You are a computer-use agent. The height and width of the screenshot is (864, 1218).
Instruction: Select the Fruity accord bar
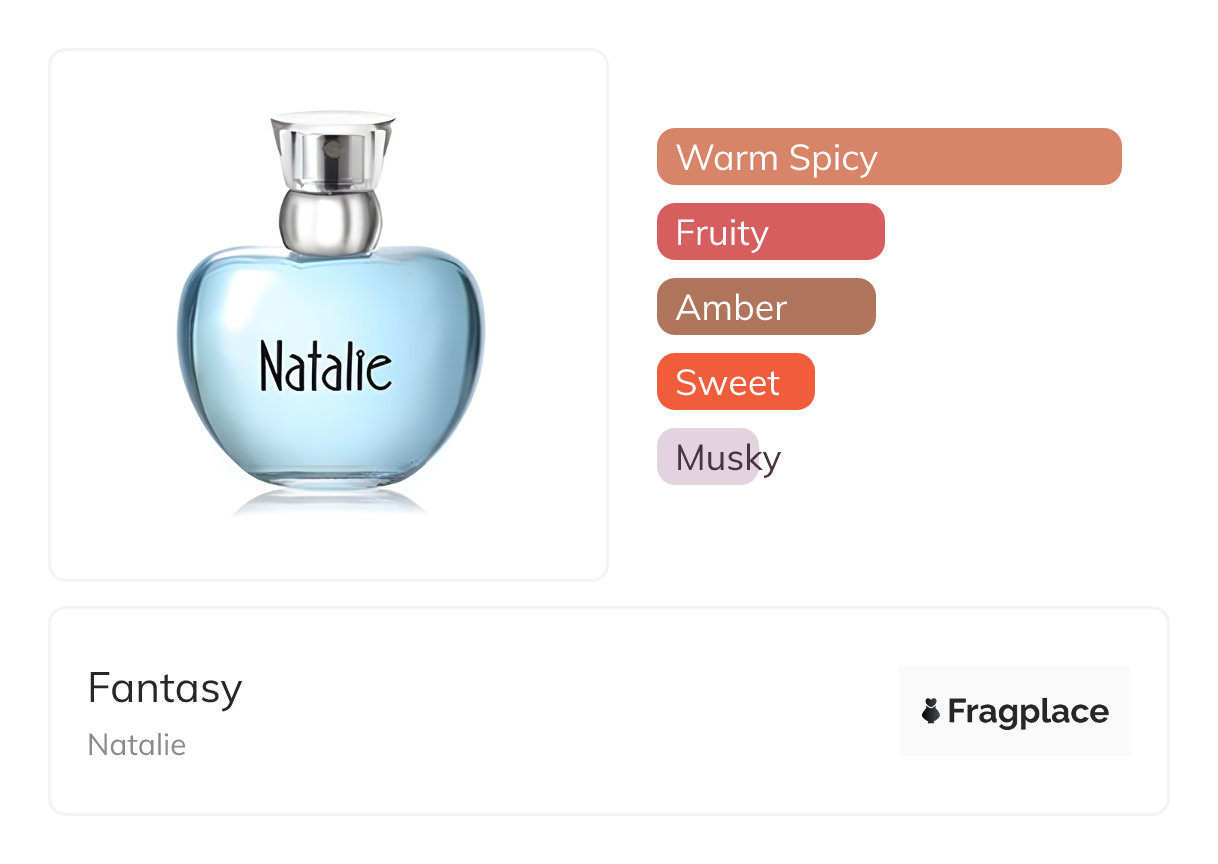pyautogui.click(x=770, y=232)
